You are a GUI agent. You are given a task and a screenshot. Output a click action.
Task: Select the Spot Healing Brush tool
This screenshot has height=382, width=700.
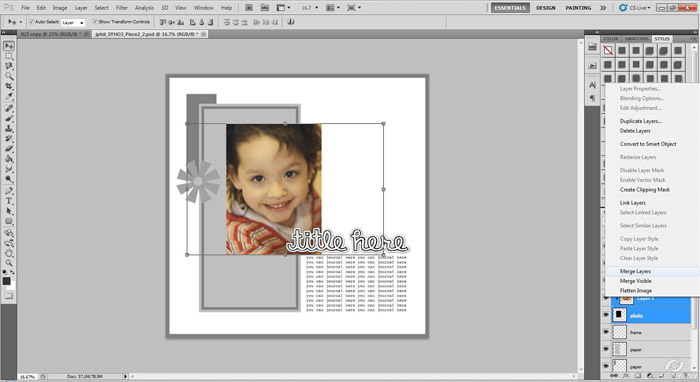click(8, 108)
